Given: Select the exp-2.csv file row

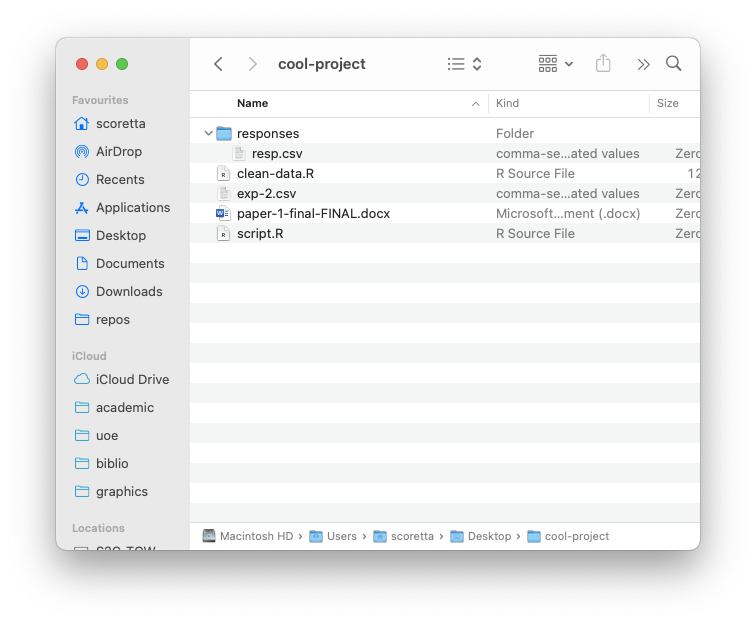Looking at the screenshot, I should [266, 194].
